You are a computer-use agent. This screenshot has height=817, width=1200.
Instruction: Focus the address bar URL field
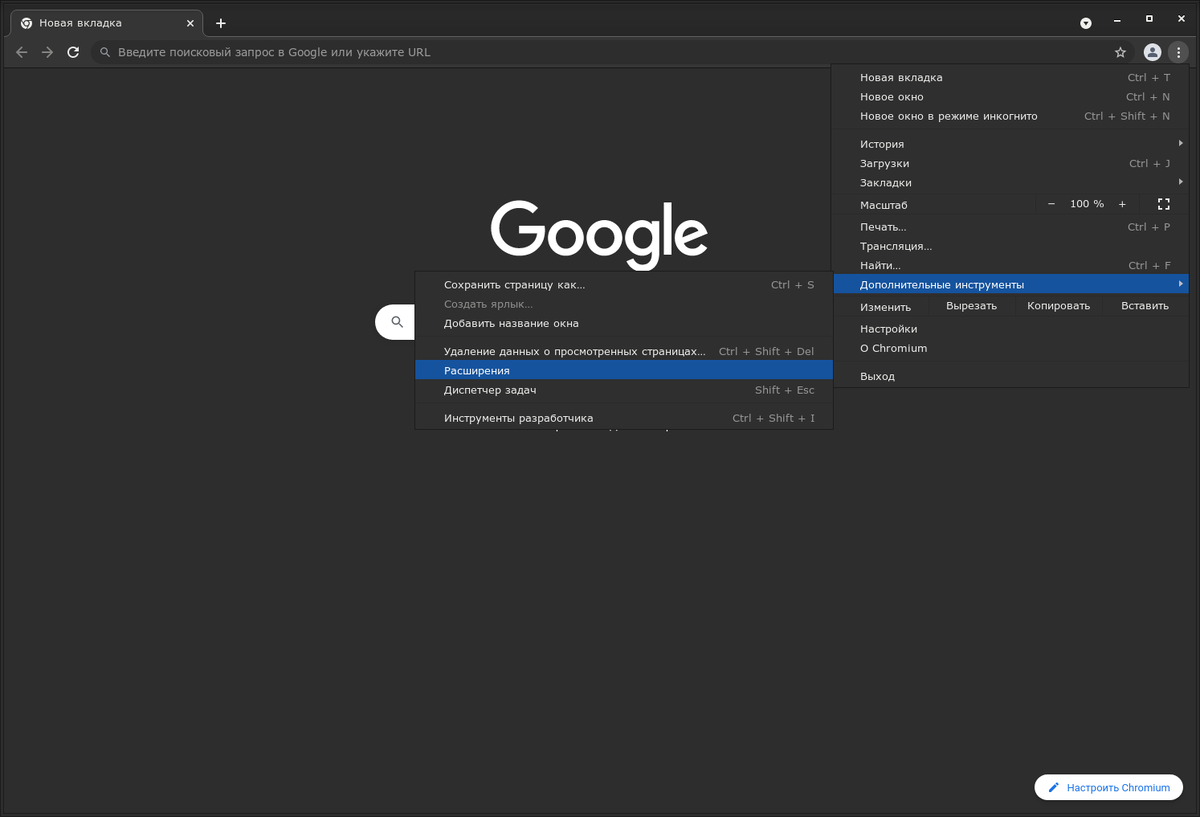(x=600, y=52)
